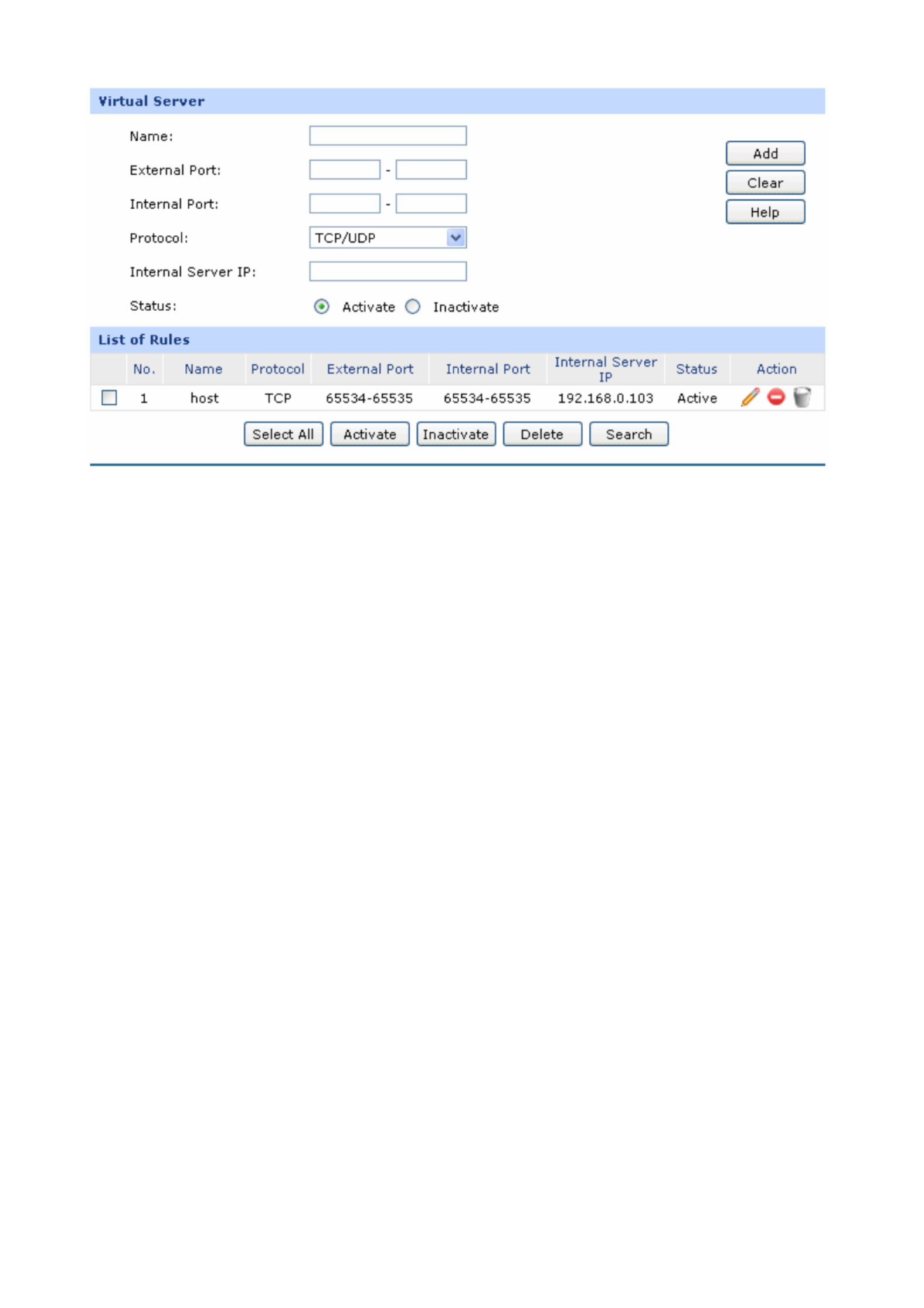Viewport: 924px width, 1308px height.
Task: Focus the Name input field
Action: 388,135
